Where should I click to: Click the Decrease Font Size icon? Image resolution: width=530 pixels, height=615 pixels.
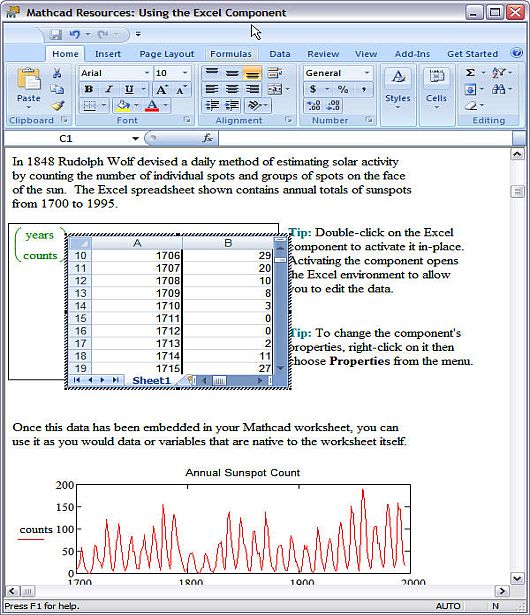point(181,89)
